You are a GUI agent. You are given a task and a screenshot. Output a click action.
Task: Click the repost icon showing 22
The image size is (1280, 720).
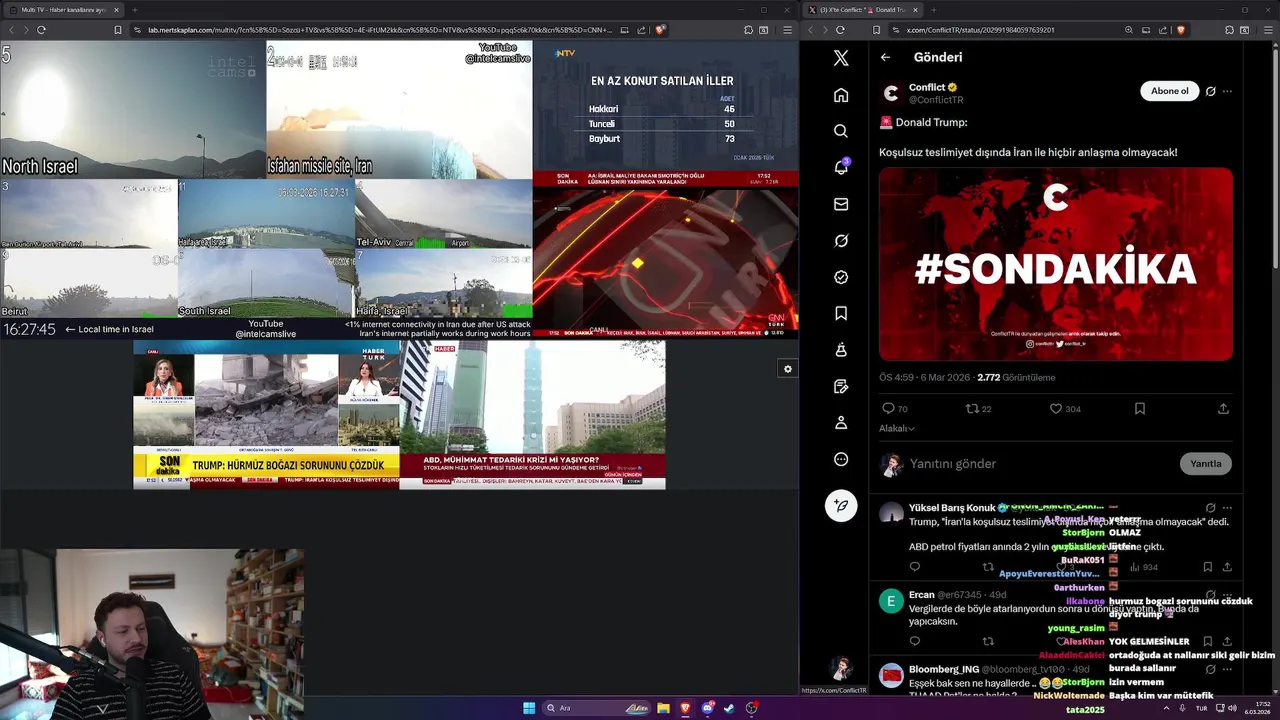[971, 409]
